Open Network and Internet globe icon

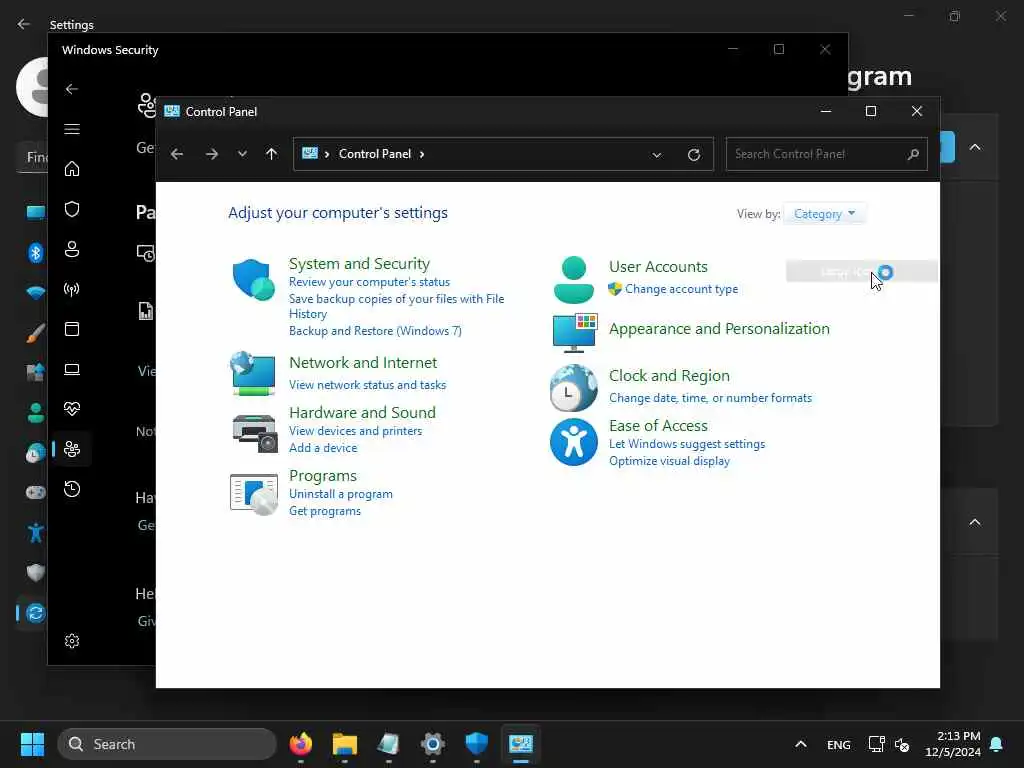tap(253, 374)
